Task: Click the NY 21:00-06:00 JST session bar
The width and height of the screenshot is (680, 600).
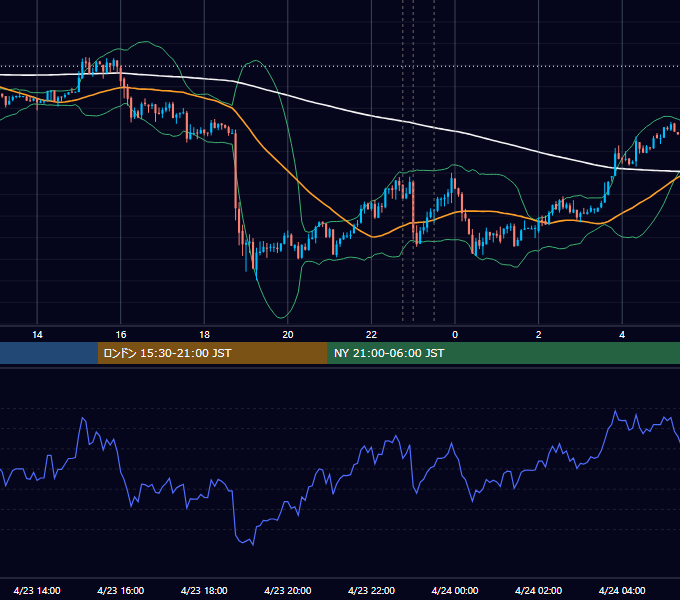Action: pyautogui.click(x=503, y=353)
